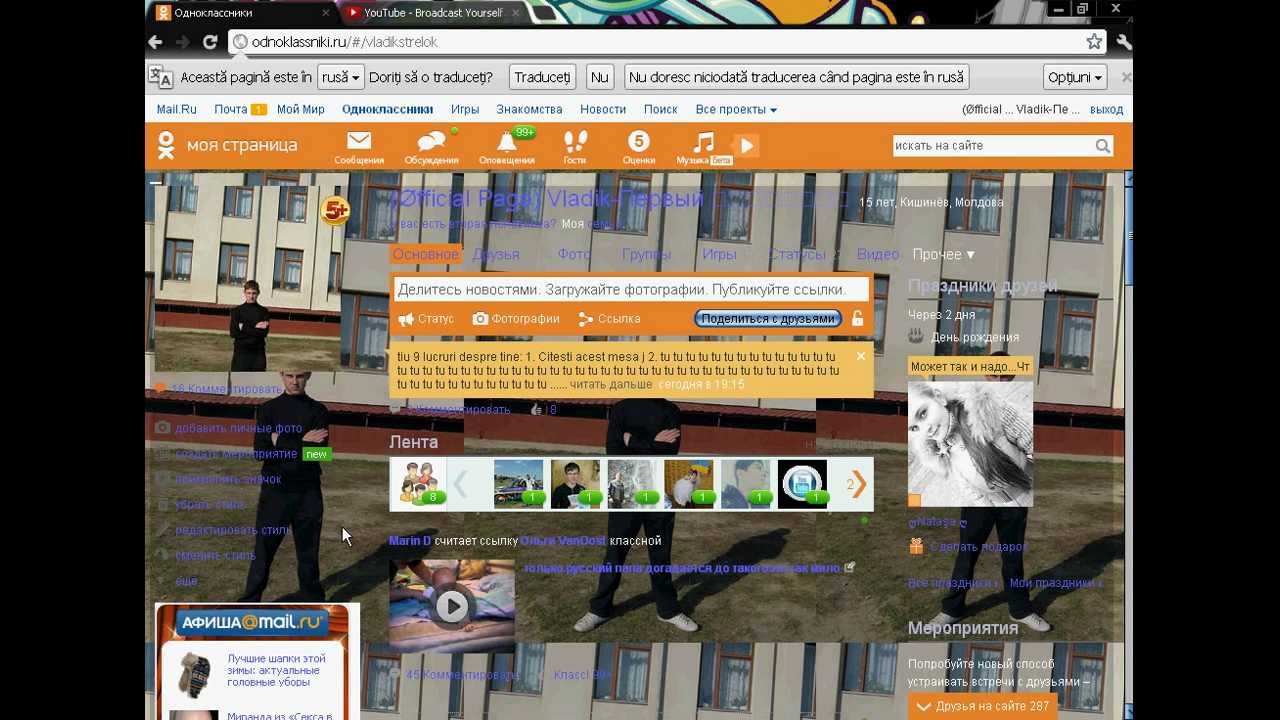
Task: Click the browser back arrow
Action: coord(155,42)
